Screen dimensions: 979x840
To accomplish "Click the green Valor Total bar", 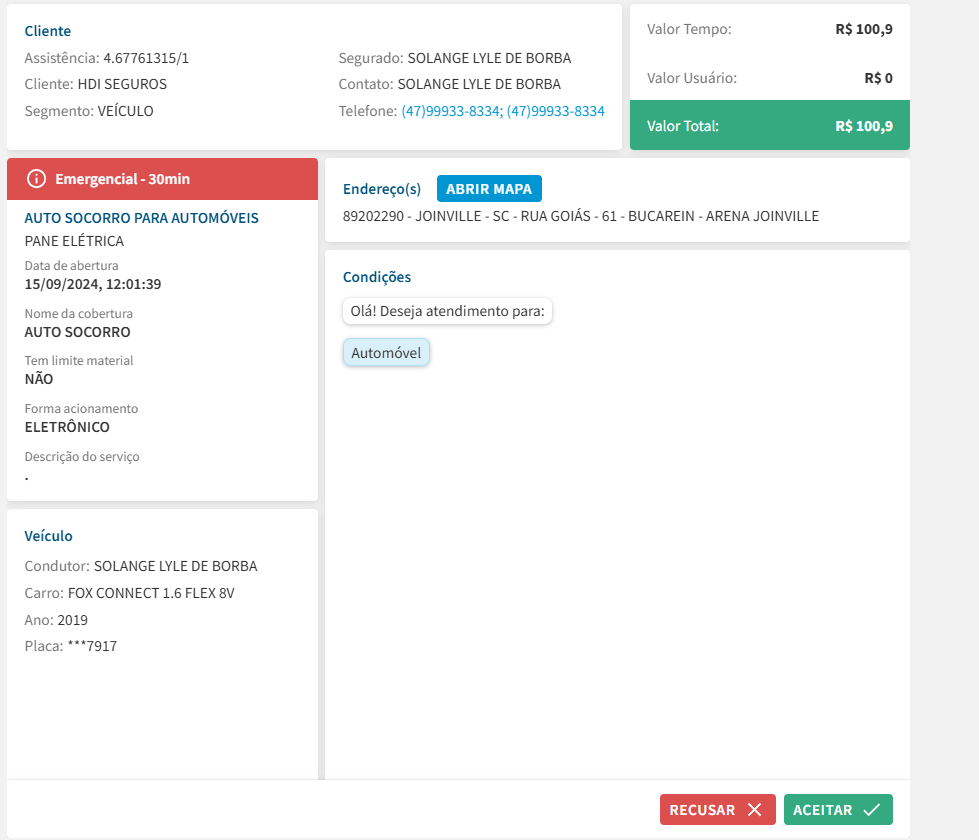I will pyautogui.click(x=769, y=126).
